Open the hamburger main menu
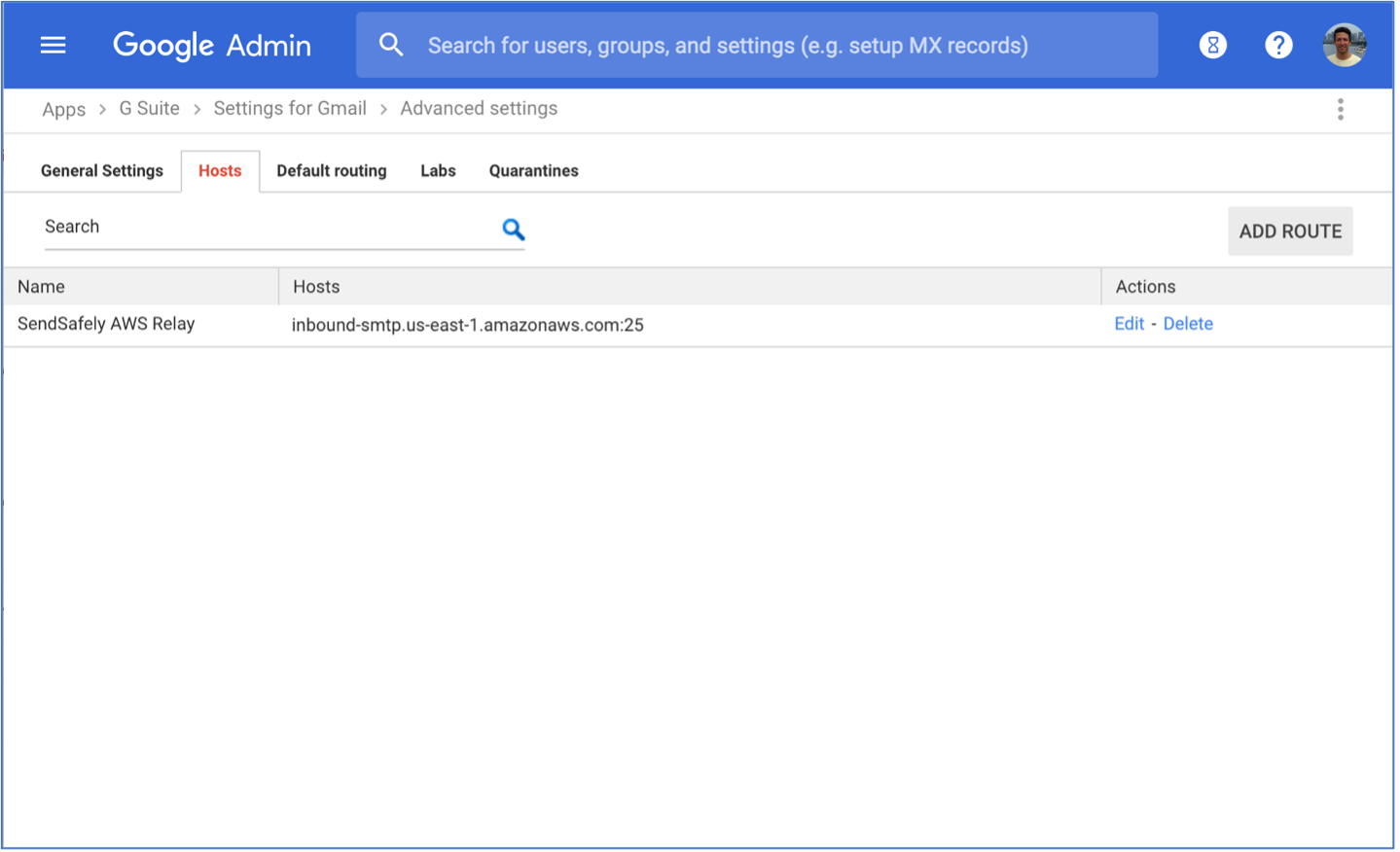This screenshot has width=1400, height=852. click(x=53, y=45)
